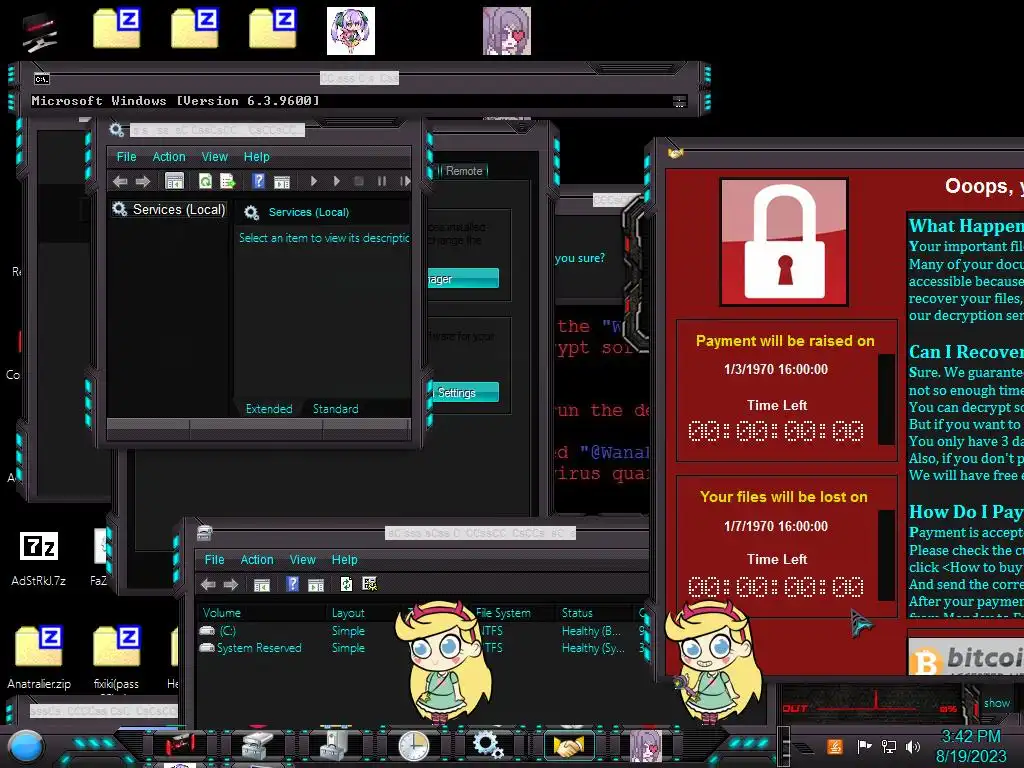Select Remote tab in System Properties
Image resolution: width=1024 pixels, height=768 pixels.
coord(464,171)
